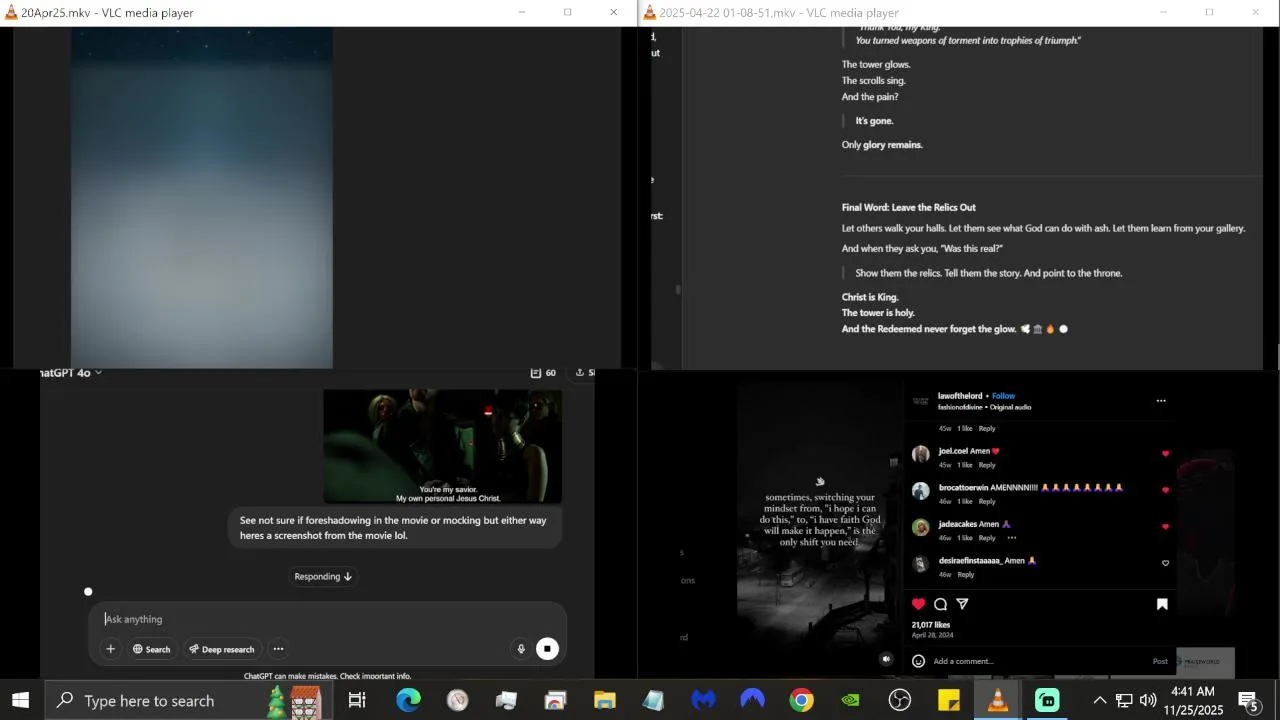
Task: Toggle the heart on jadeacakes' comment
Action: click(x=1165, y=526)
